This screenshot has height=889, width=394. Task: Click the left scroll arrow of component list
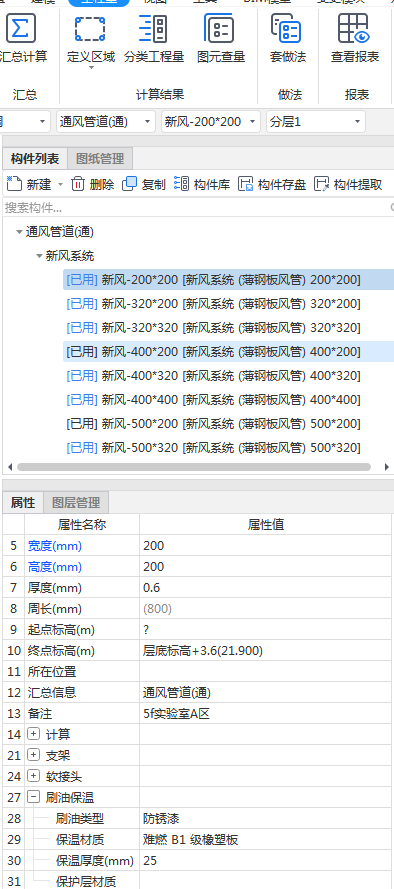(x=9, y=467)
